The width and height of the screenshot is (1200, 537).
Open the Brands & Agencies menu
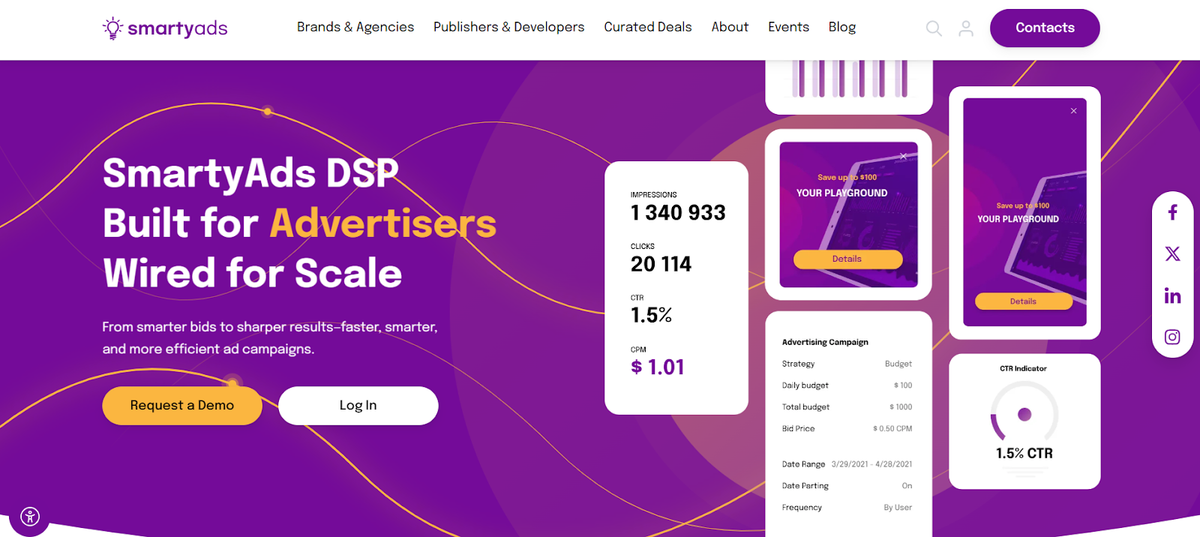355,27
